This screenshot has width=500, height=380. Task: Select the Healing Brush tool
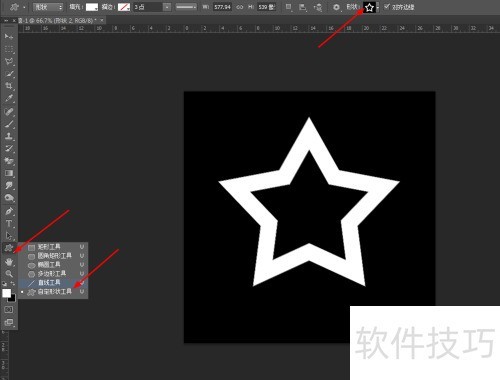pos(9,111)
